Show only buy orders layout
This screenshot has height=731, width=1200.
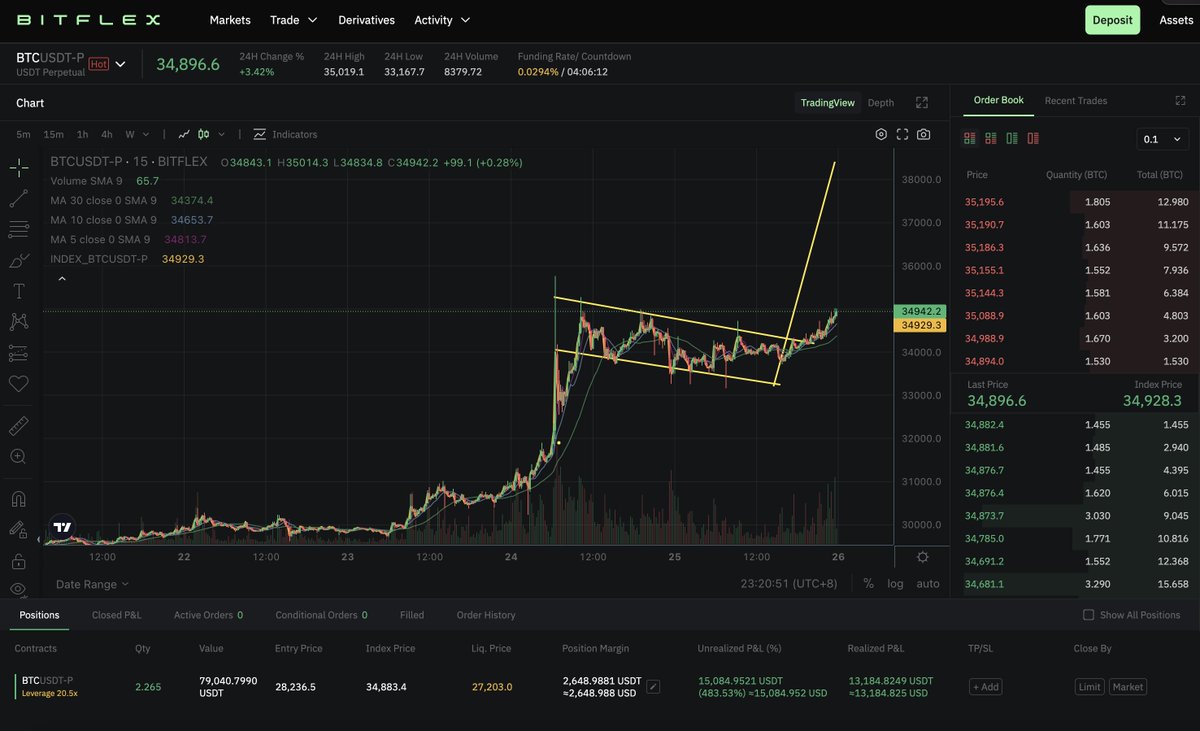pos(1012,138)
